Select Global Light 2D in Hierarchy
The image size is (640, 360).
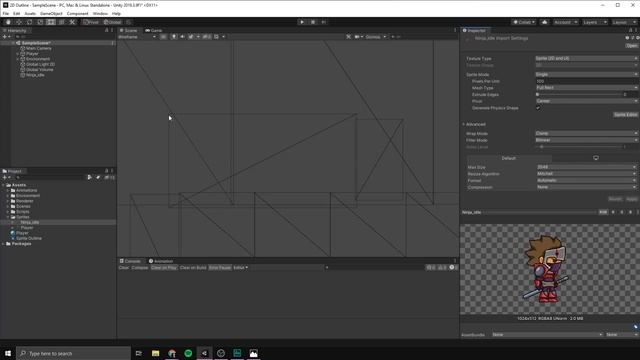point(40,64)
